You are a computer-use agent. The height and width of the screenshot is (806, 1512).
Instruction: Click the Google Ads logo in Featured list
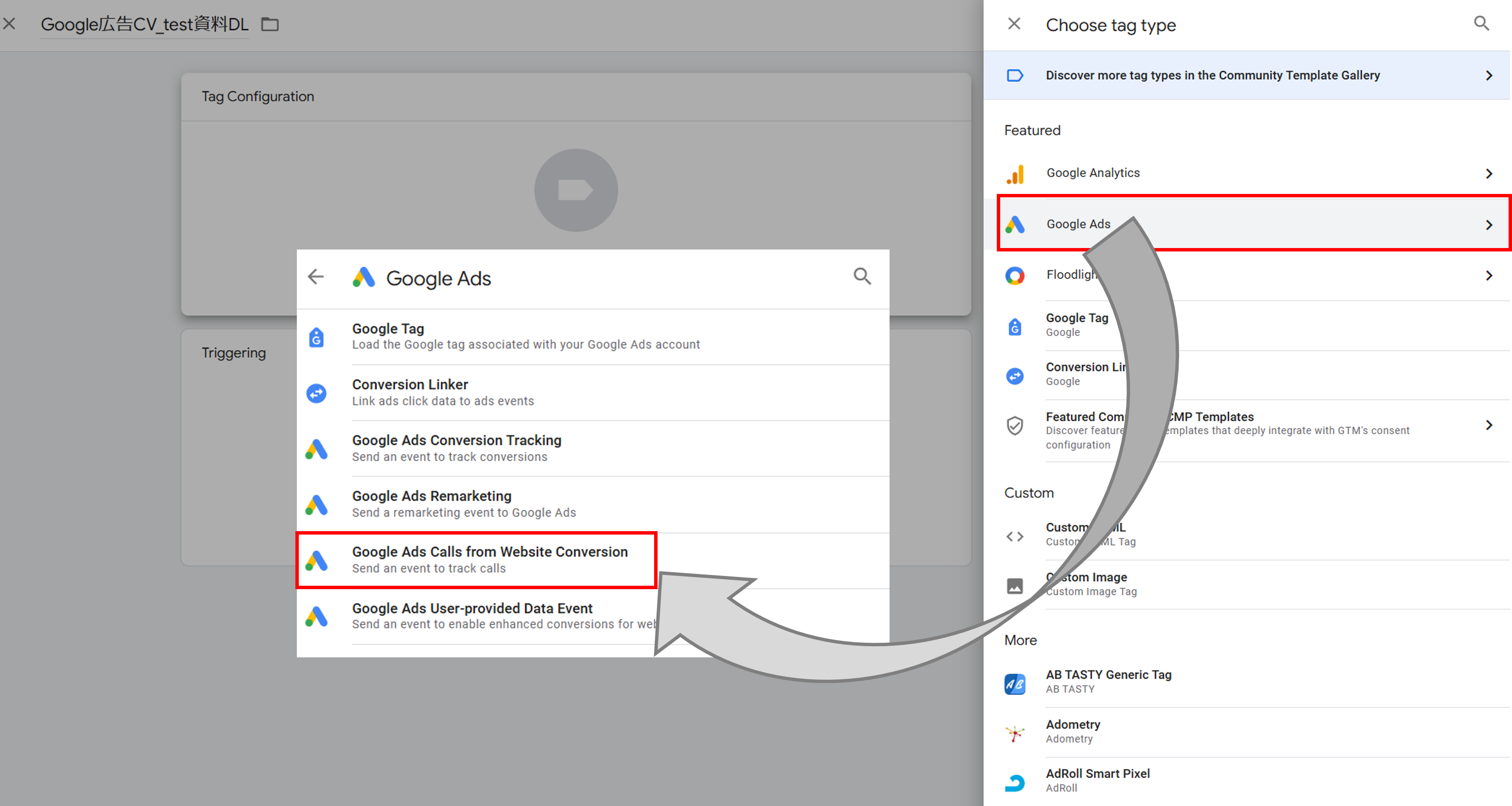point(1015,225)
